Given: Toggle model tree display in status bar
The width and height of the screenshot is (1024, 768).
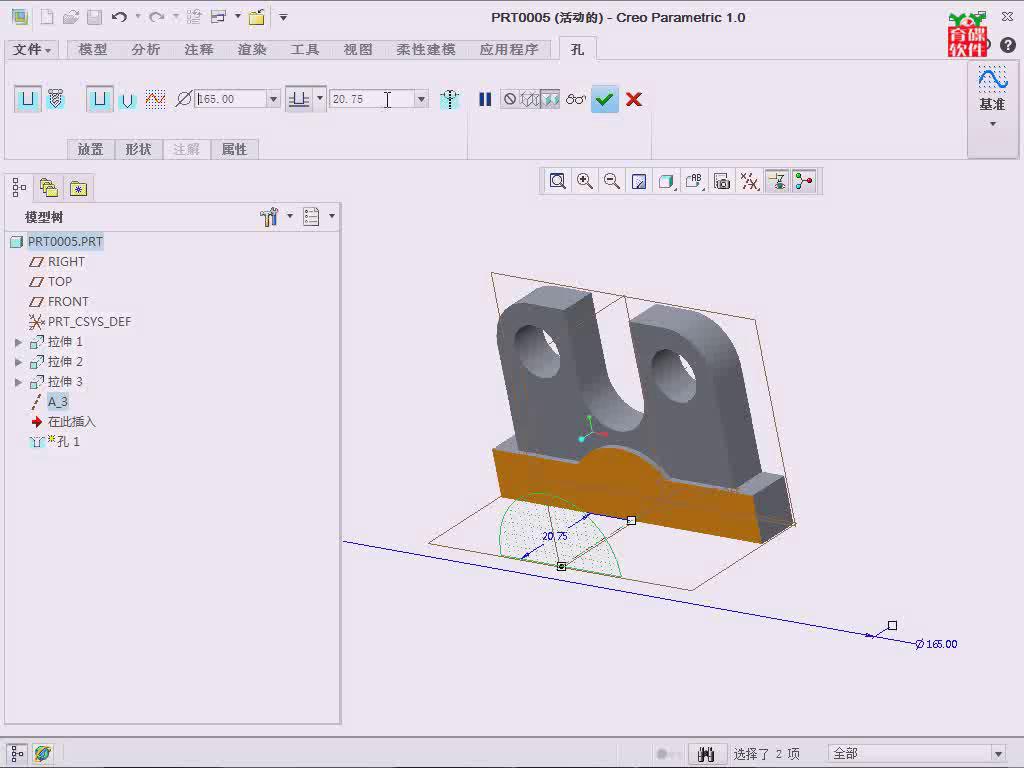Looking at the screenshot, I should coord(18,754).
